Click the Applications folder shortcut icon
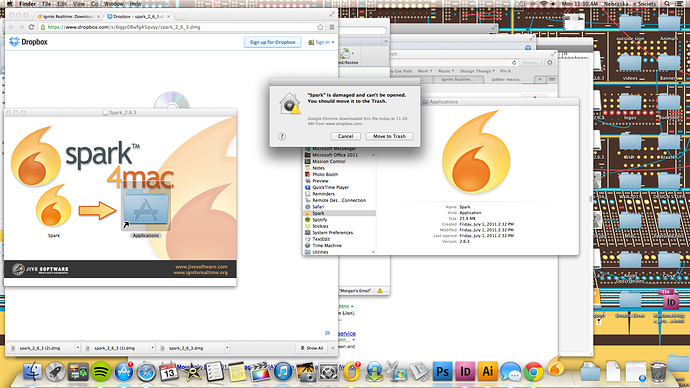Screen dimensions: 690x388 (x=146, y=209)
